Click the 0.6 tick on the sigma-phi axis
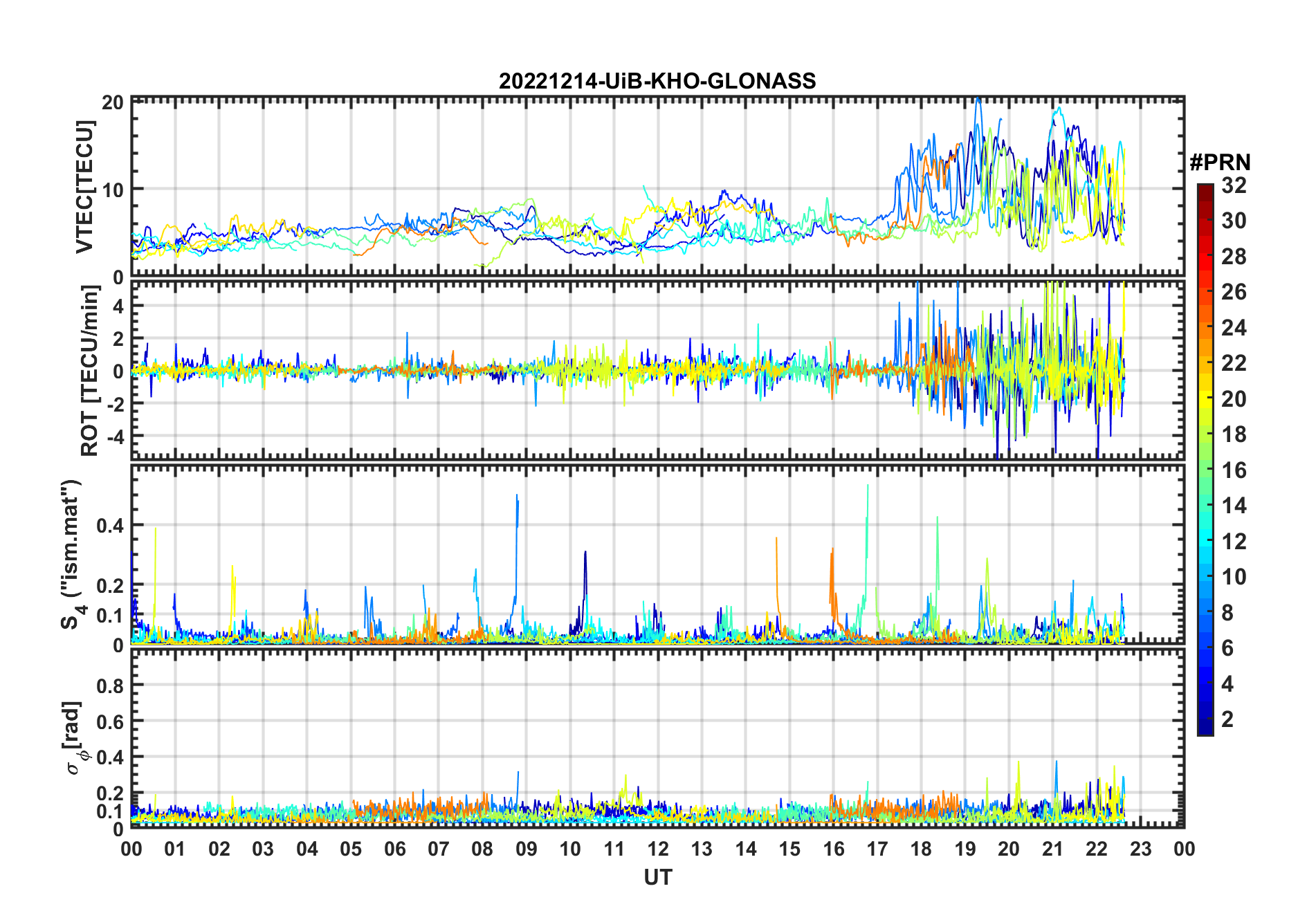Image resolution: width=1316 pixels, height=920 pixels. (x=111, y=721)
